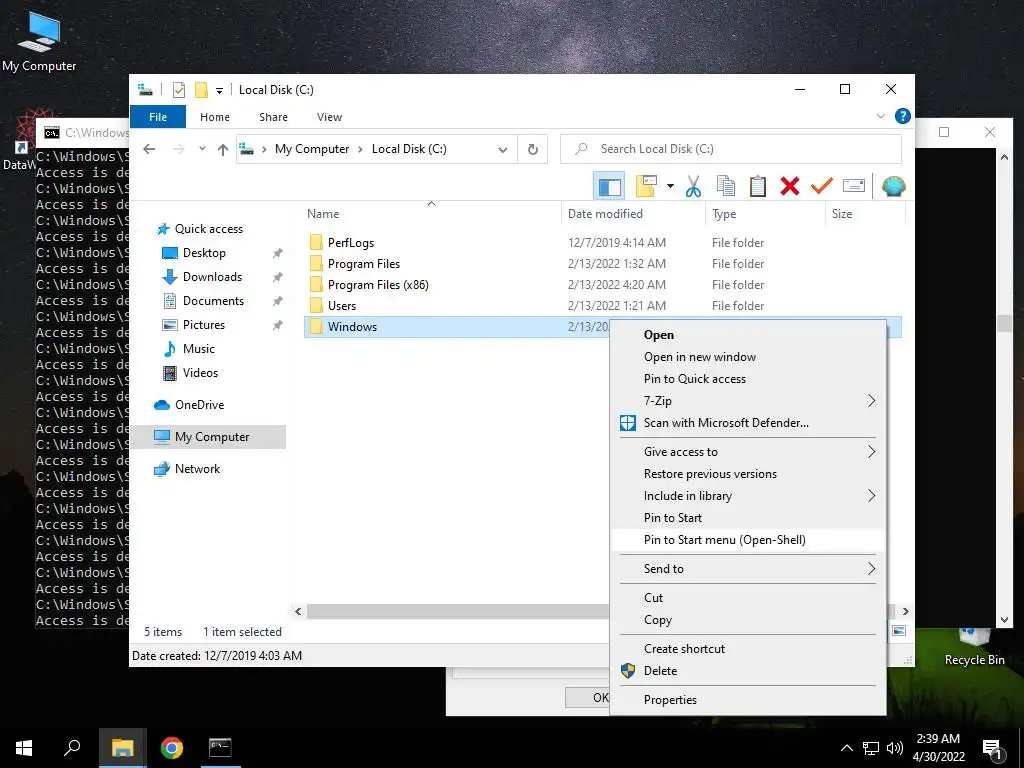
Task: Sort by the Type column header
Action: (765, 214)
